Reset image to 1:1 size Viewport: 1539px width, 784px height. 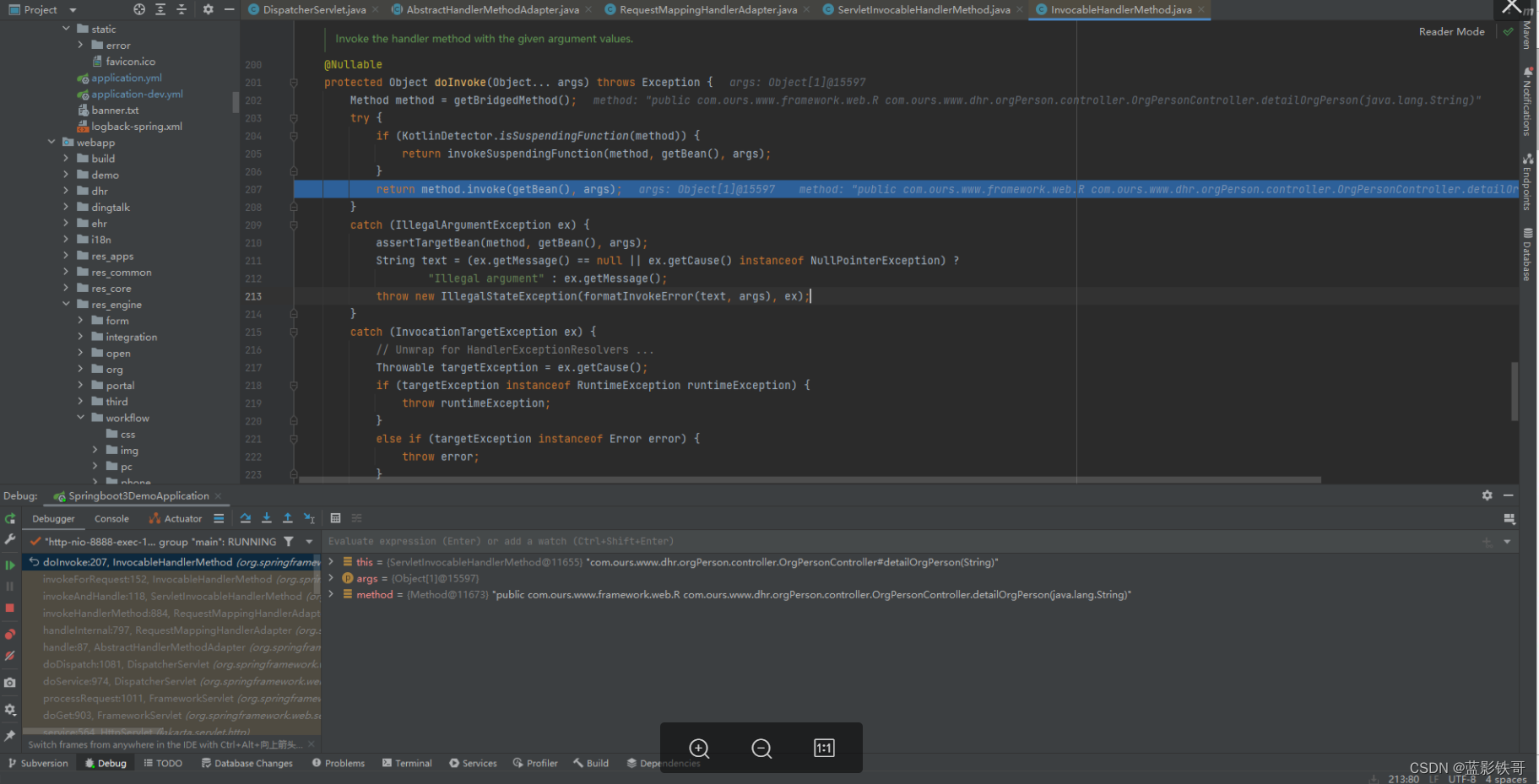pos(824,748)
